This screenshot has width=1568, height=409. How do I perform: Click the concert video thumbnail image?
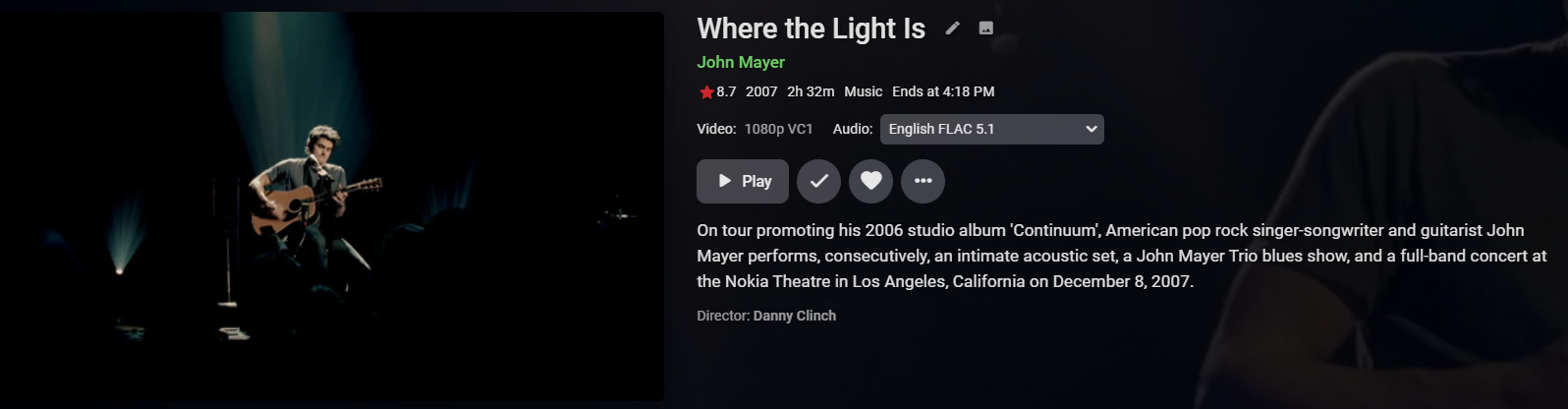point(332,206)
